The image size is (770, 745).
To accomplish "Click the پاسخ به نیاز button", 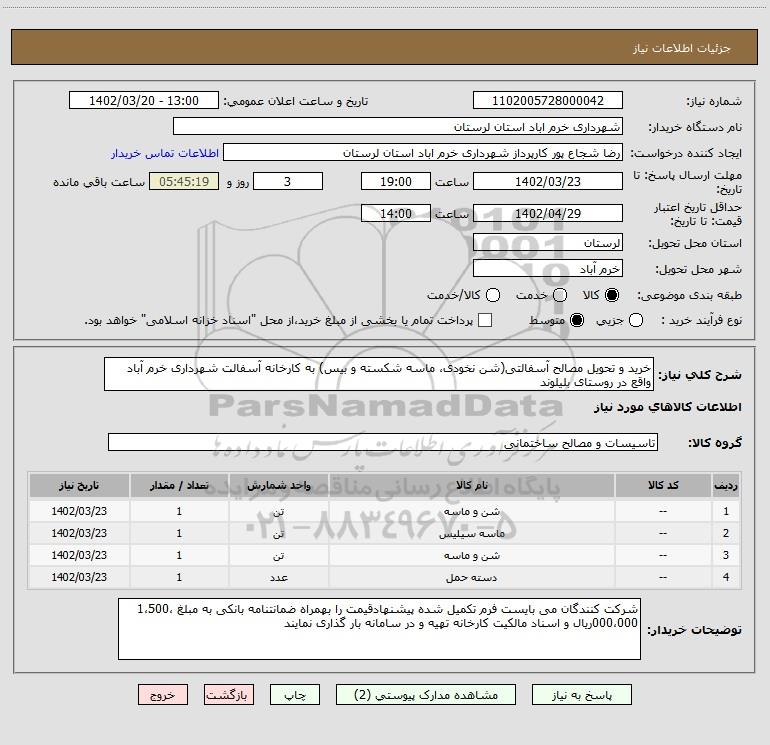I will (582, 695).
